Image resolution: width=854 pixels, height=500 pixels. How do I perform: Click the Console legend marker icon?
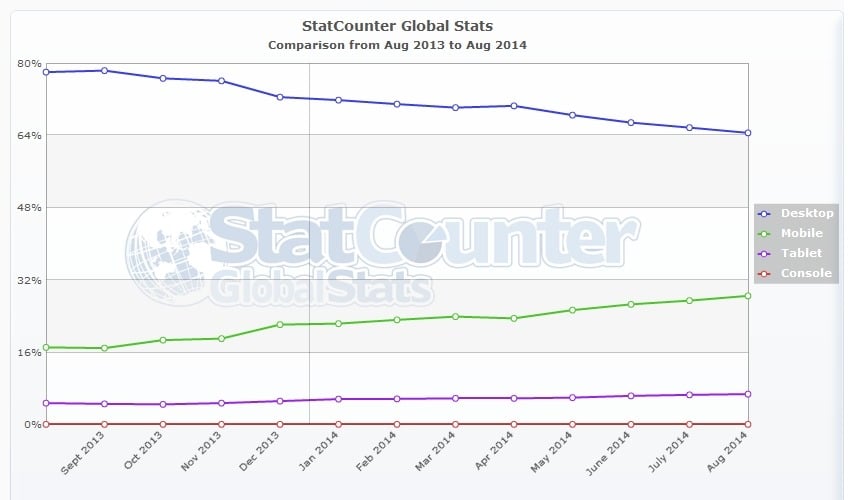[x=767, y=273]
